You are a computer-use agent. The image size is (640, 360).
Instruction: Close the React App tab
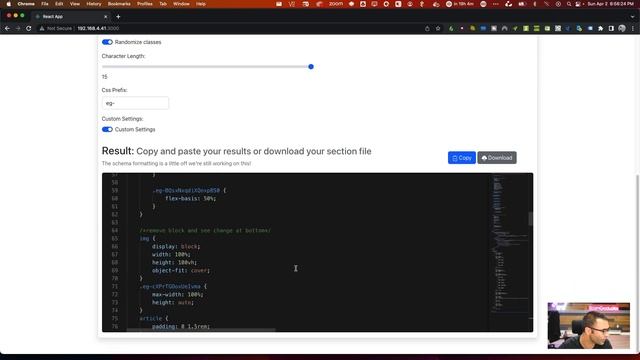point(106,17)
